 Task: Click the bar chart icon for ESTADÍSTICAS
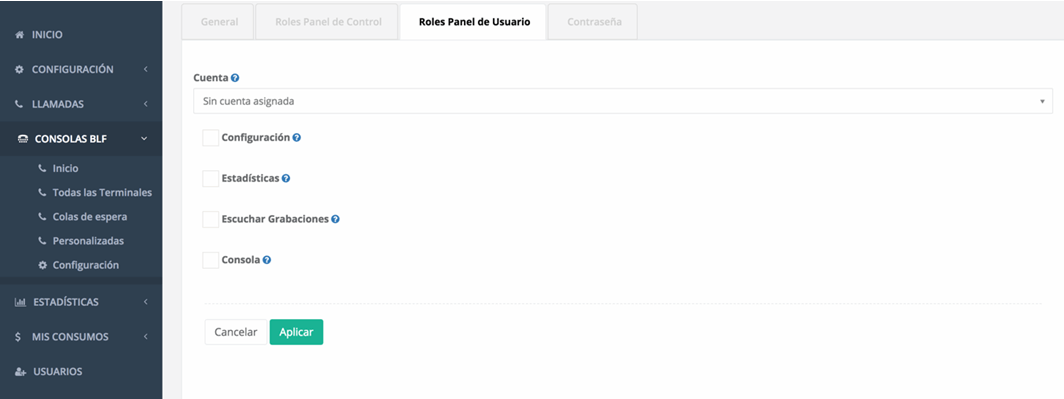(x=20, y=302)
